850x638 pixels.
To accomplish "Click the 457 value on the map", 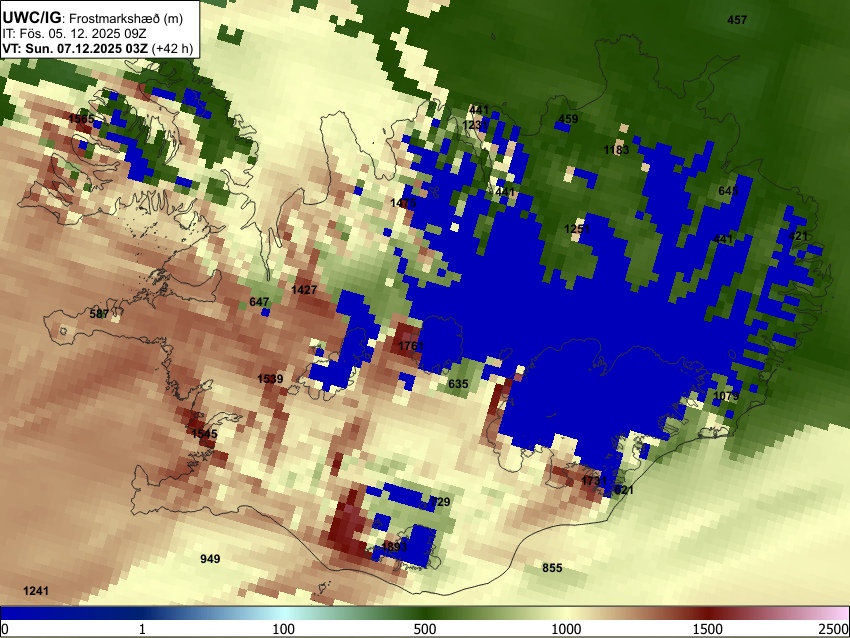I will pyautogui.click(x=737, y=20).
